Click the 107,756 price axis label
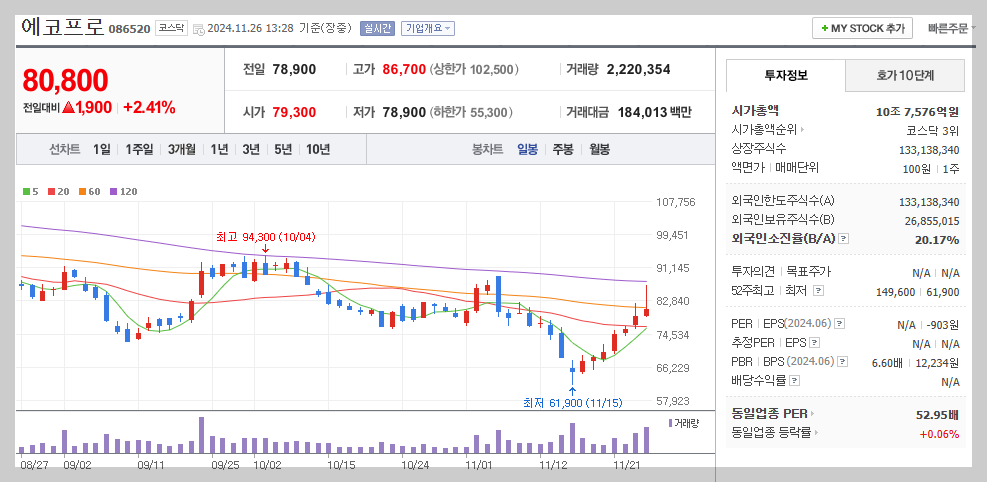This screenshot has width=987, height=482. 675,202
